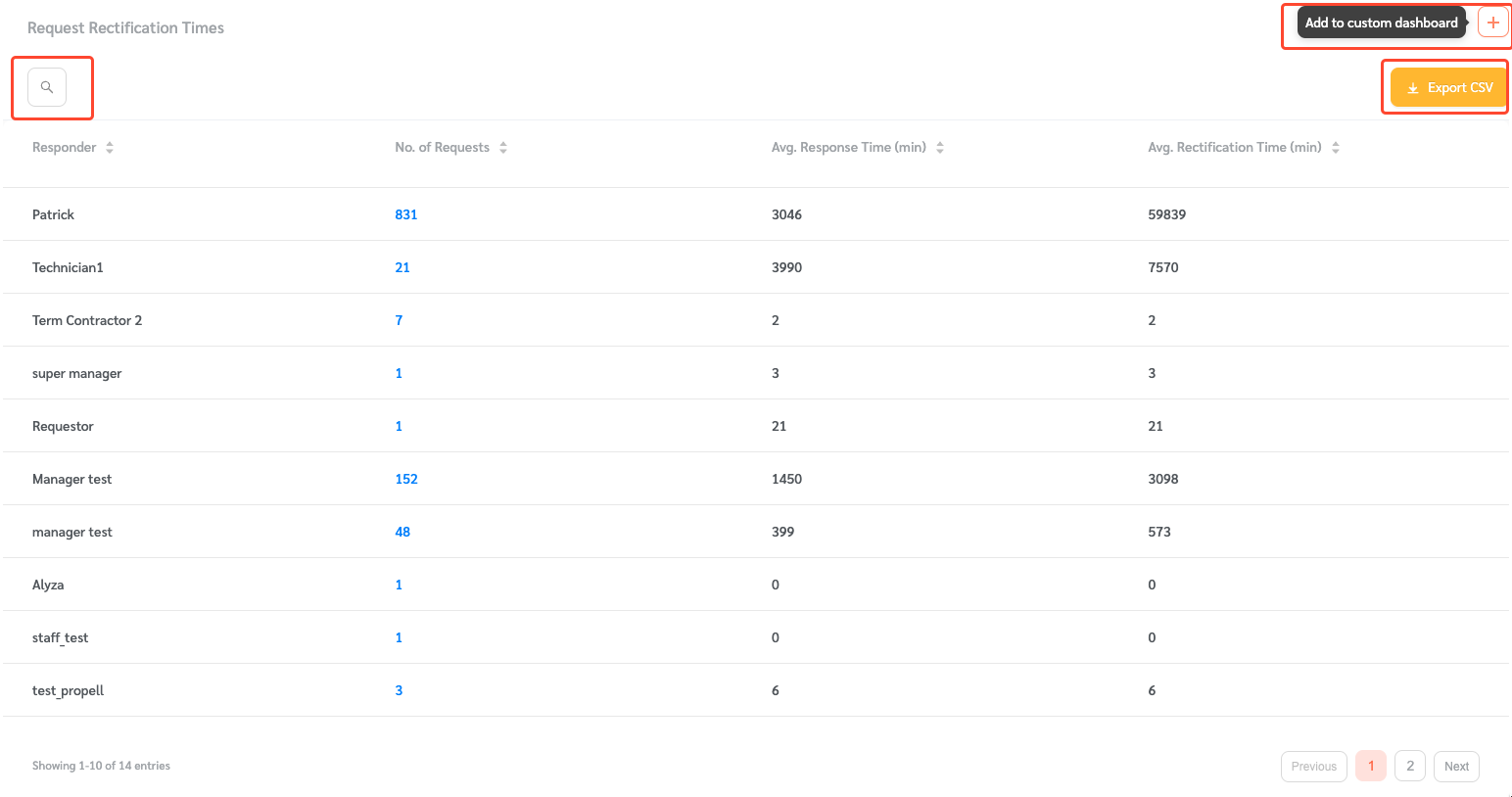Sort table using the Responder sort arrows

tap(109, 147)
